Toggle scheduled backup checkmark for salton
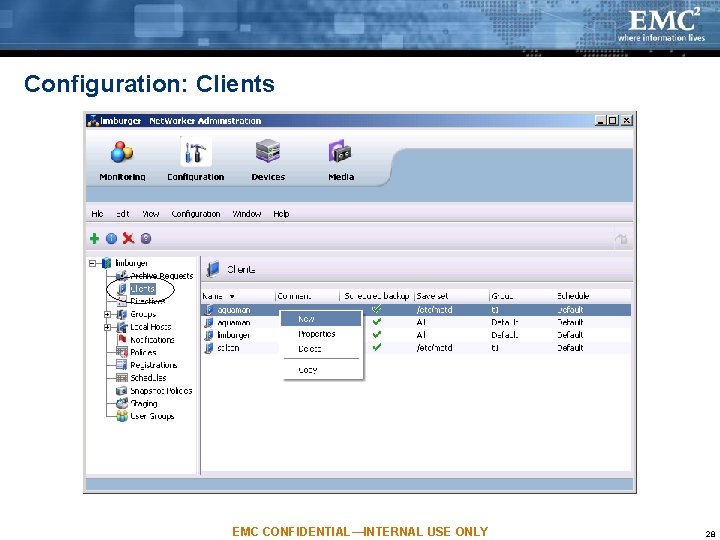The image size is (720, 540). pos(377,348)
